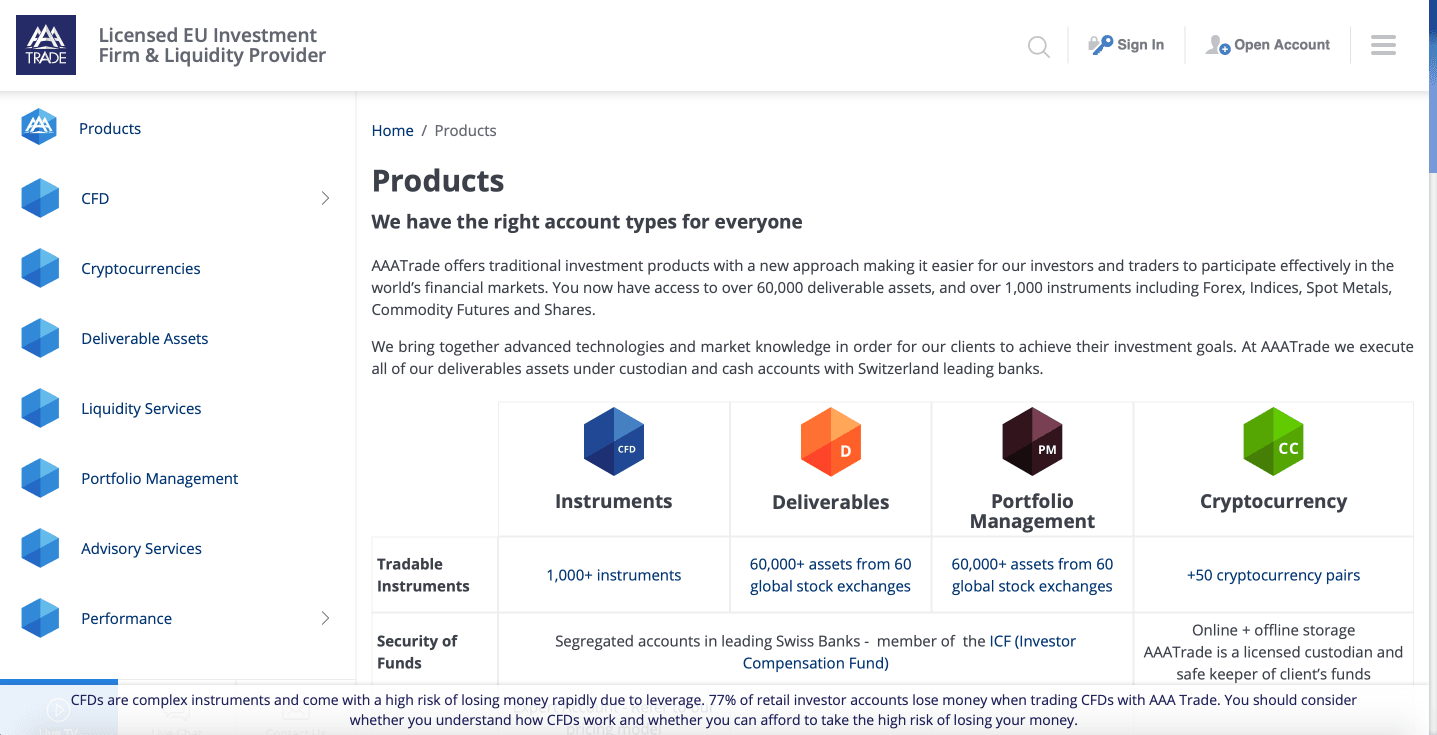Click the Products page heading
Screen dimensions: 1437x735
click(438, 180)
